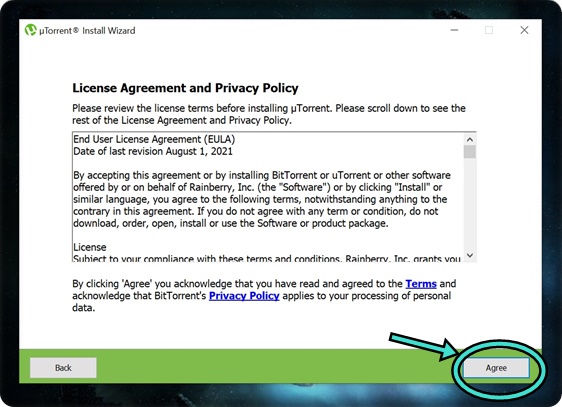This screenshot has width=562, height=407.
Task: Minimize the Install Wizard window
Action: click(x=454, y=30)
